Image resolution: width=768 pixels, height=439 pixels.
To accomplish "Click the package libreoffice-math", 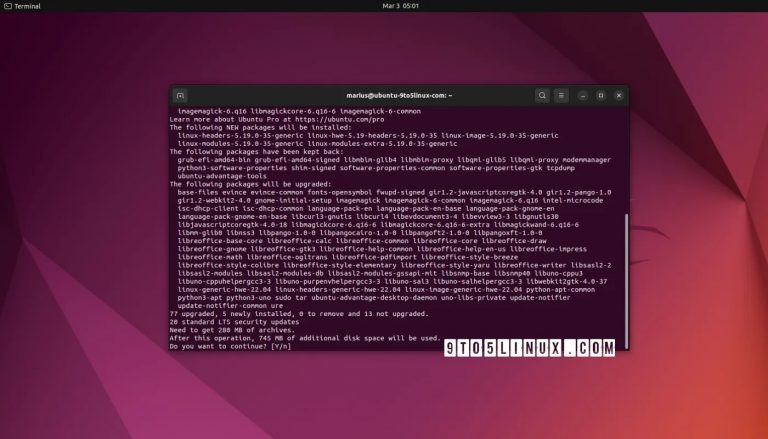I will tap(210, 257).
